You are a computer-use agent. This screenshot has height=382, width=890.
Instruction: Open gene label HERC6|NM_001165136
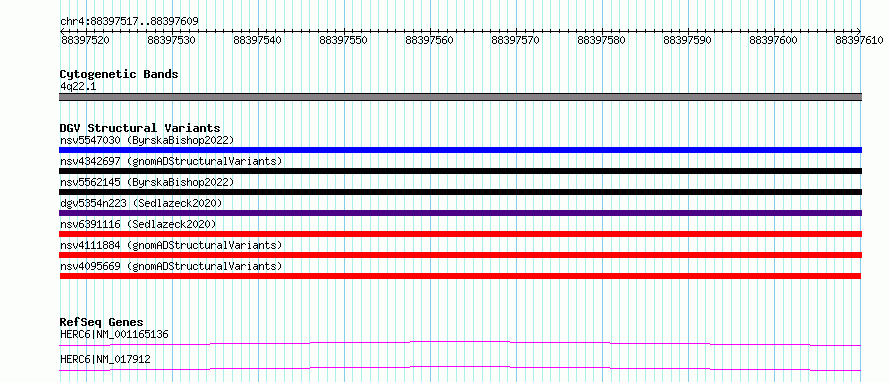coord(114,334)
